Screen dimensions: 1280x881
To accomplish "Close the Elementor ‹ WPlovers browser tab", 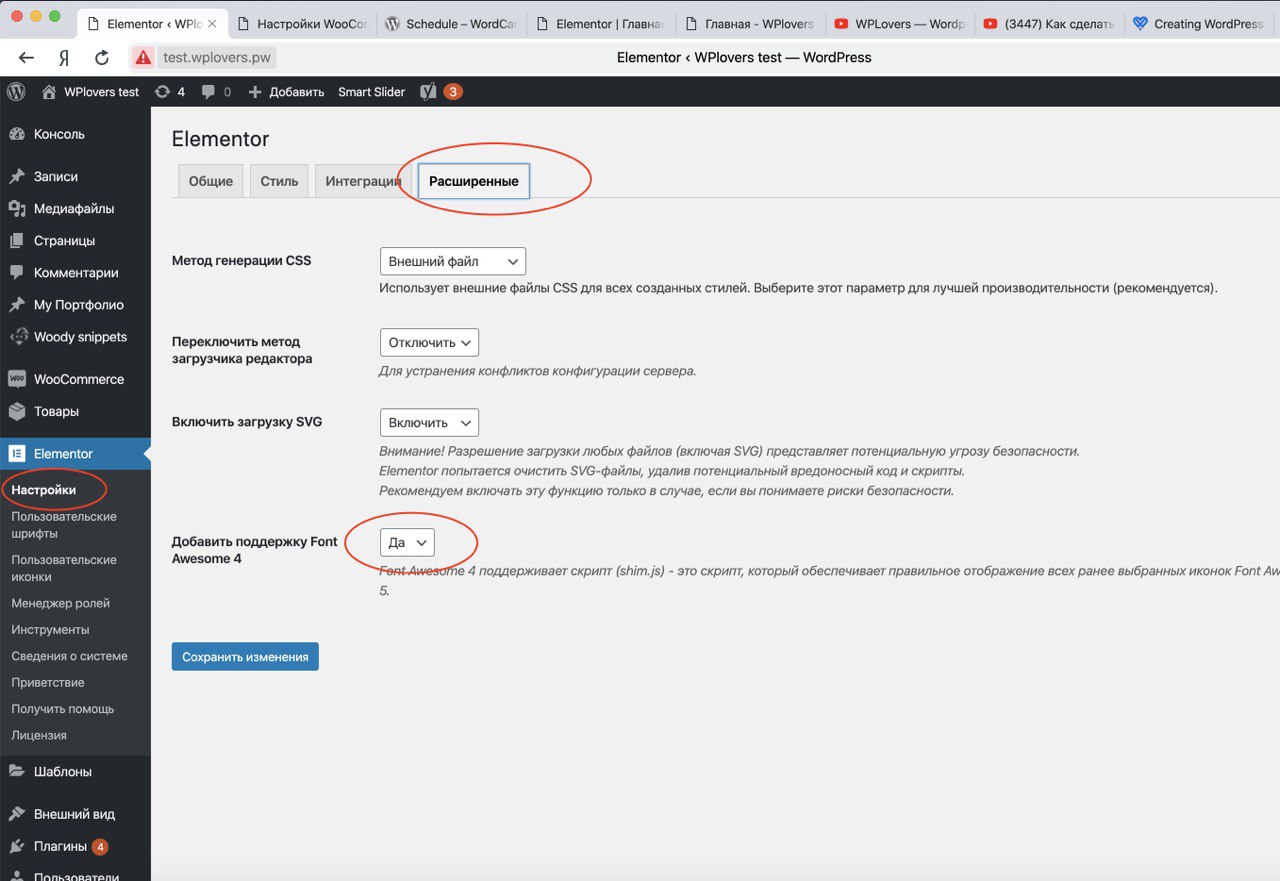I will [211, 24].
